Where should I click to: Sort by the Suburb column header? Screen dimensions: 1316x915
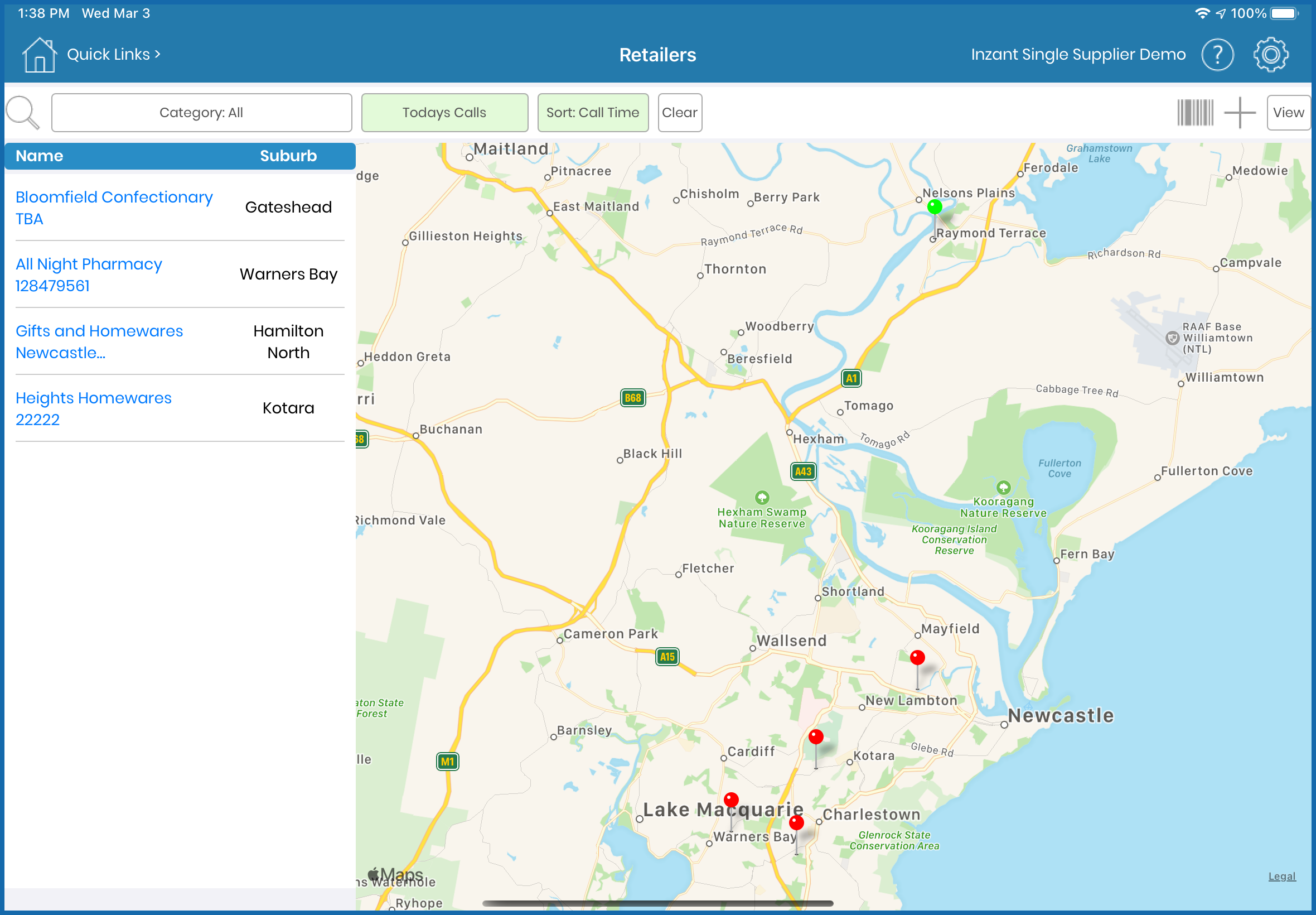pos(288,156)
